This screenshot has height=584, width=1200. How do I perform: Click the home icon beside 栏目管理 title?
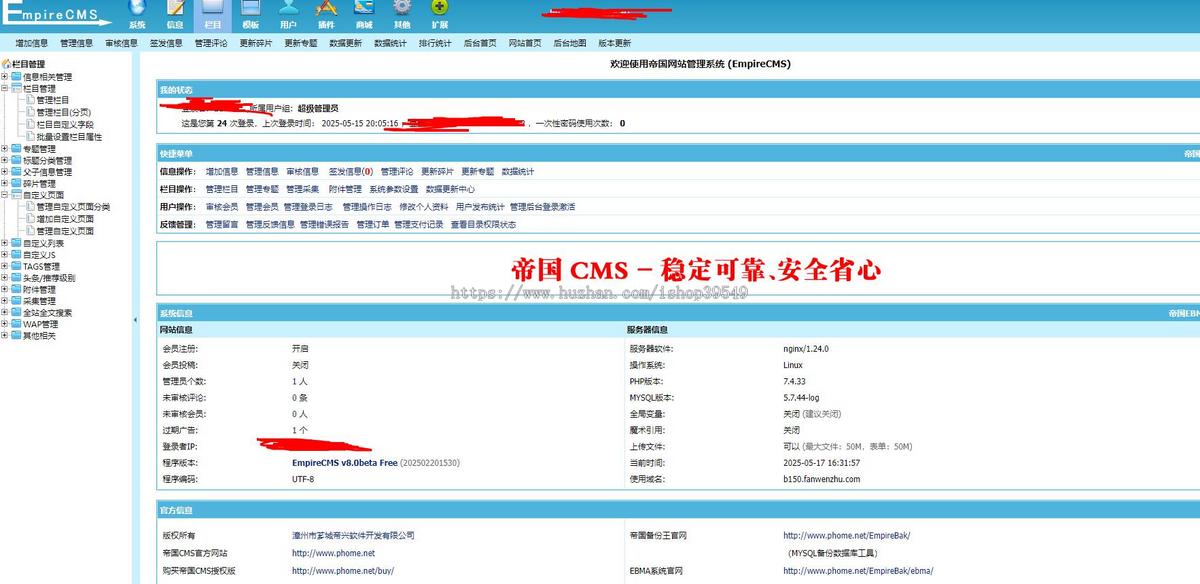(6, 64)
